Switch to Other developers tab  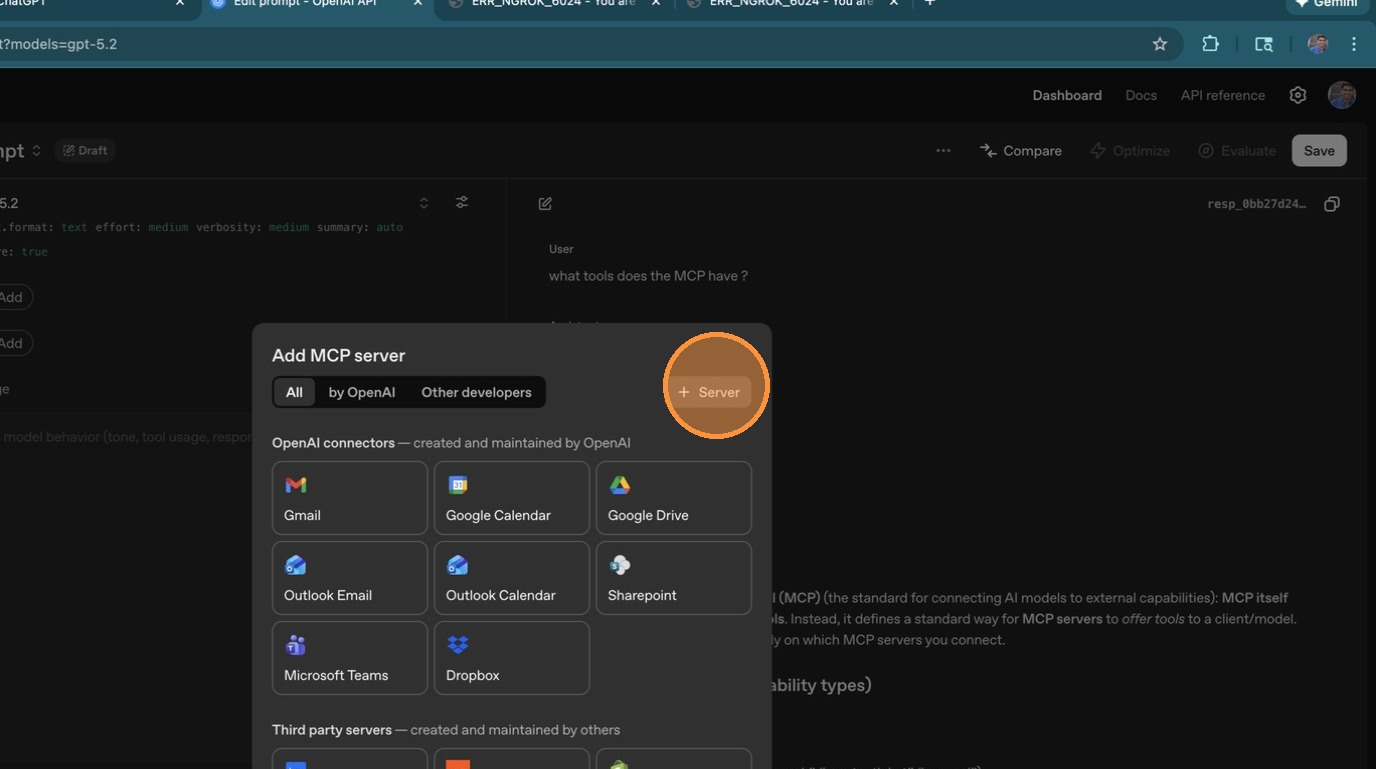[x=476, y=392]
